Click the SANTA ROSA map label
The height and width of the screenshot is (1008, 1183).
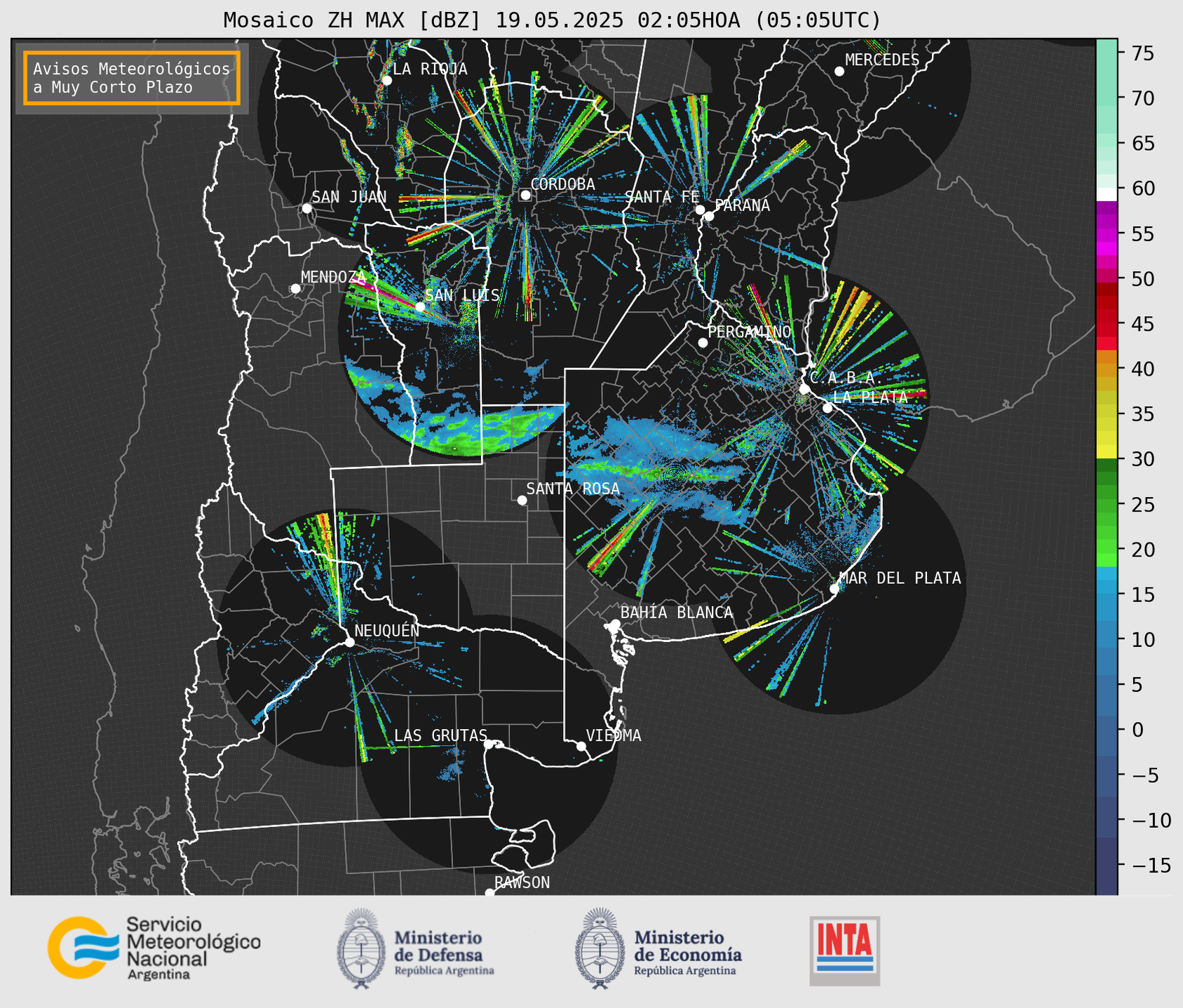[x=573, y=489]
